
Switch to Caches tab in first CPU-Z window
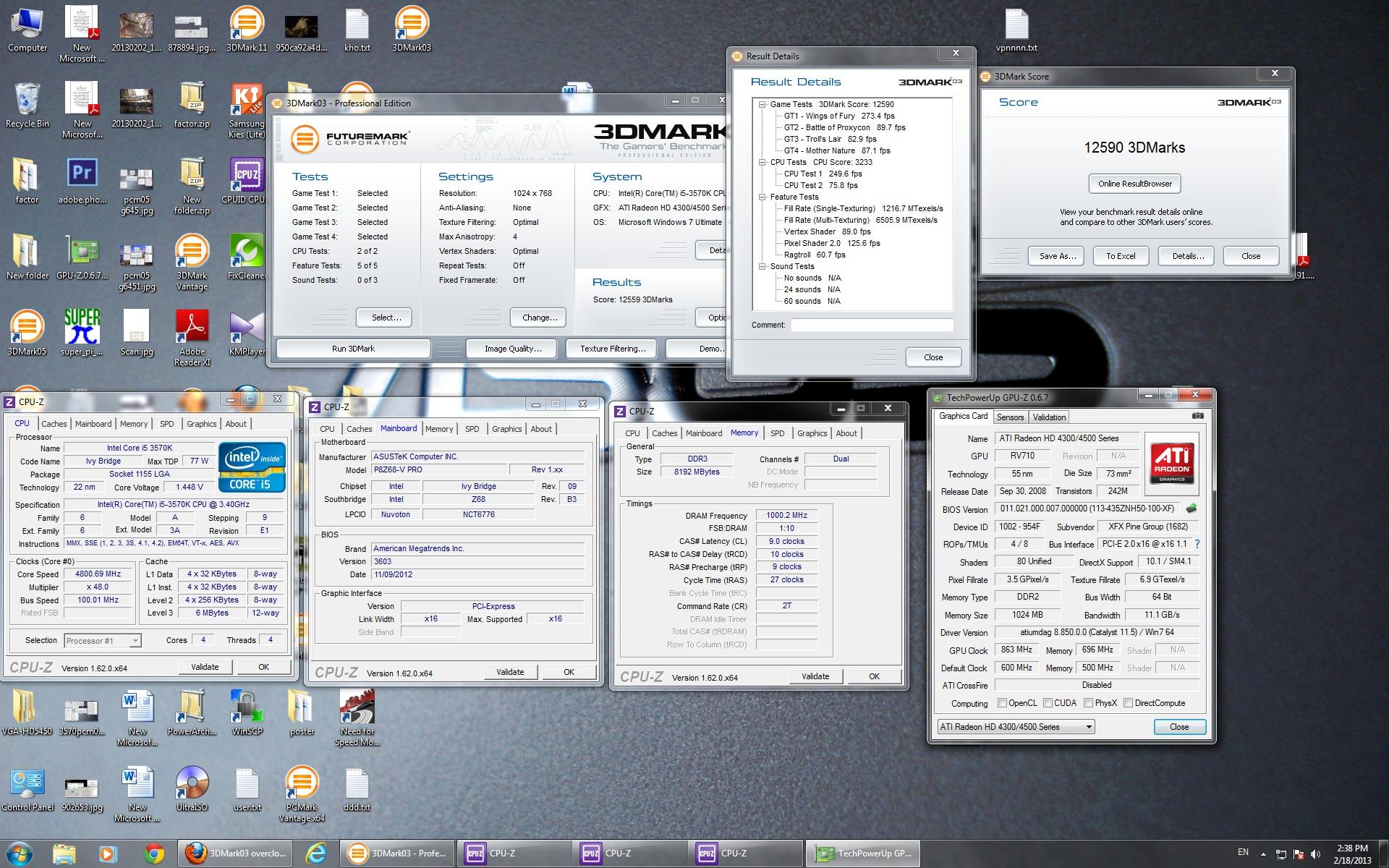click(x=54, y=424)
